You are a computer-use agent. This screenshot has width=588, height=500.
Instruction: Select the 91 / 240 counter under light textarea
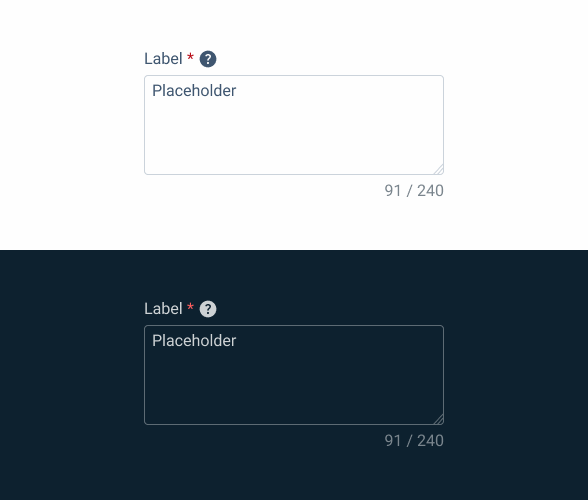[414, 191]
